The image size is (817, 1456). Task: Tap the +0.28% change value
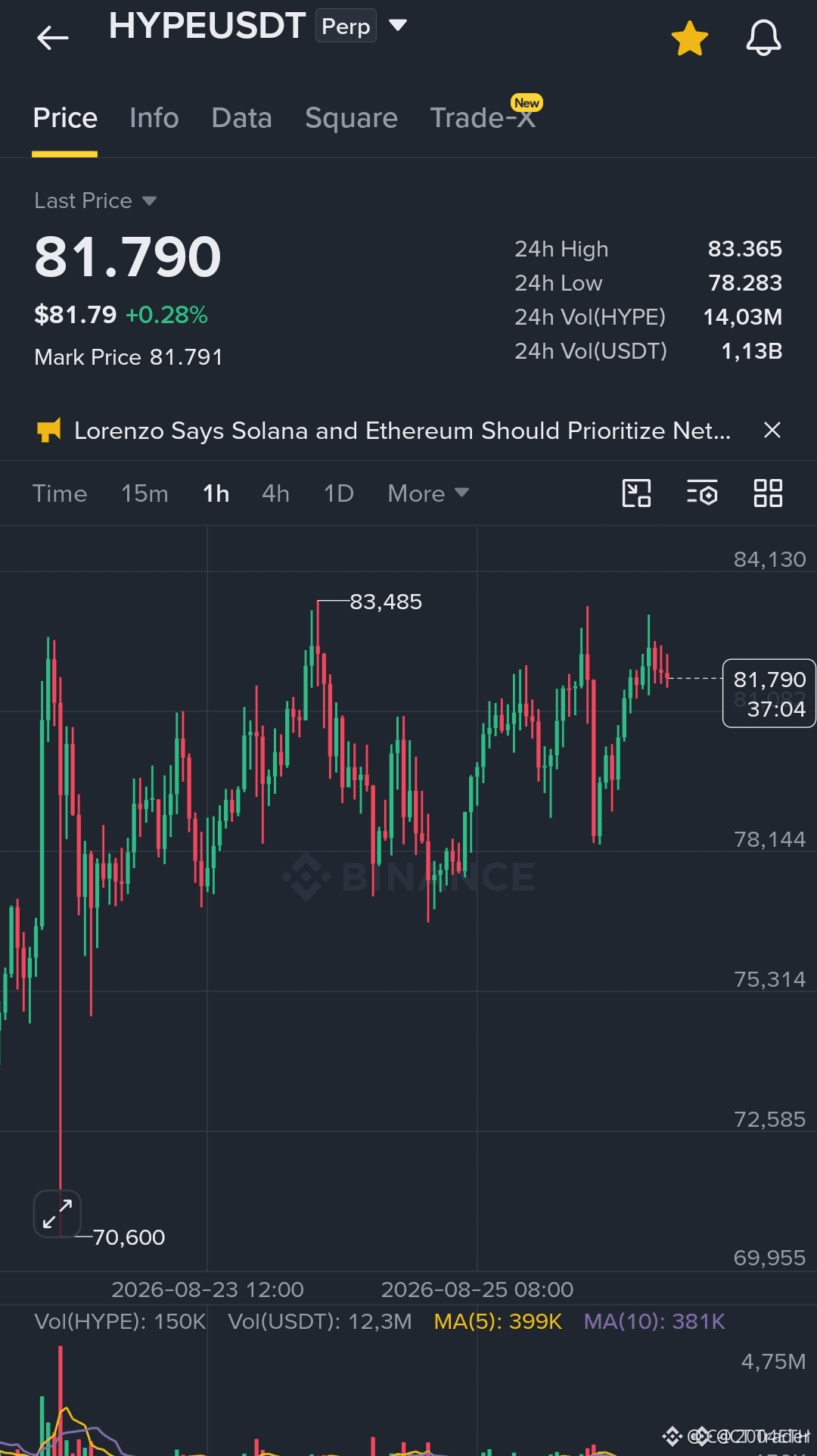click(166, 315)
